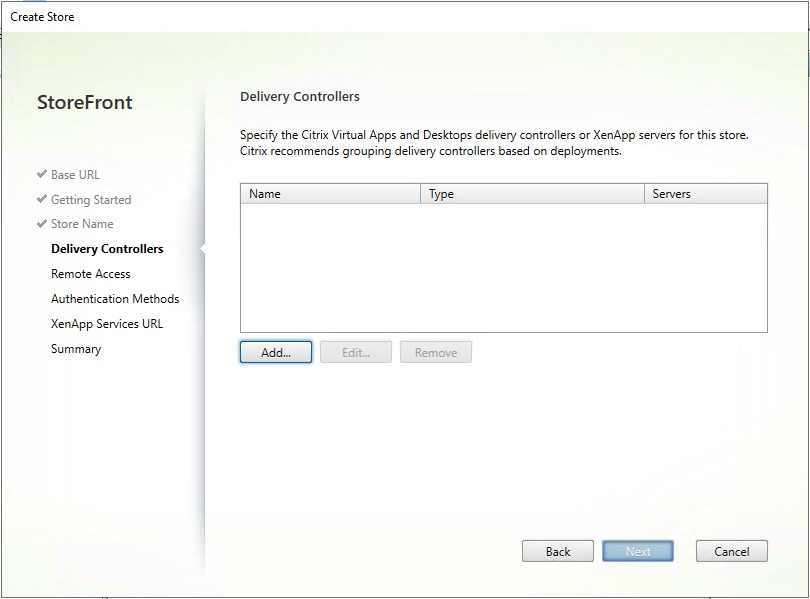Image resolution: width=810 pixels, height=599 pixels.
Task: Click the completed checkmark beside Base URL
Action: 43,174
